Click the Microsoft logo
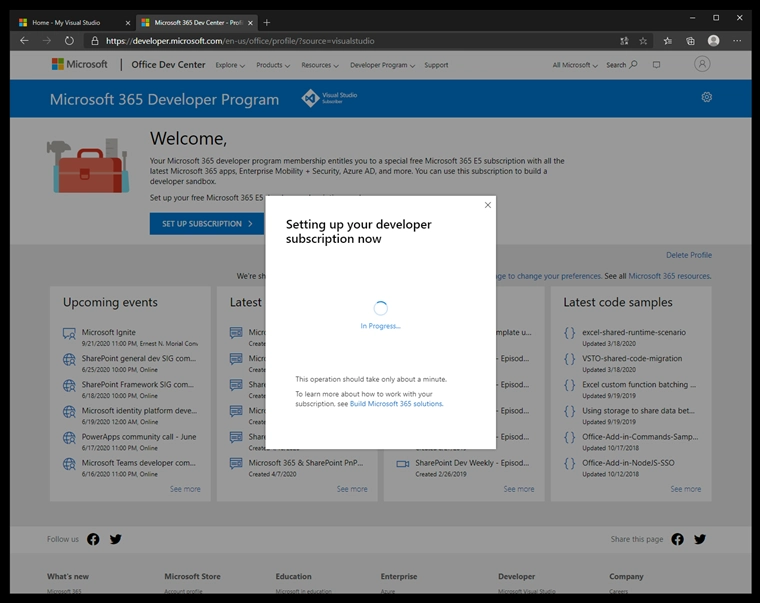 [79, 64]
